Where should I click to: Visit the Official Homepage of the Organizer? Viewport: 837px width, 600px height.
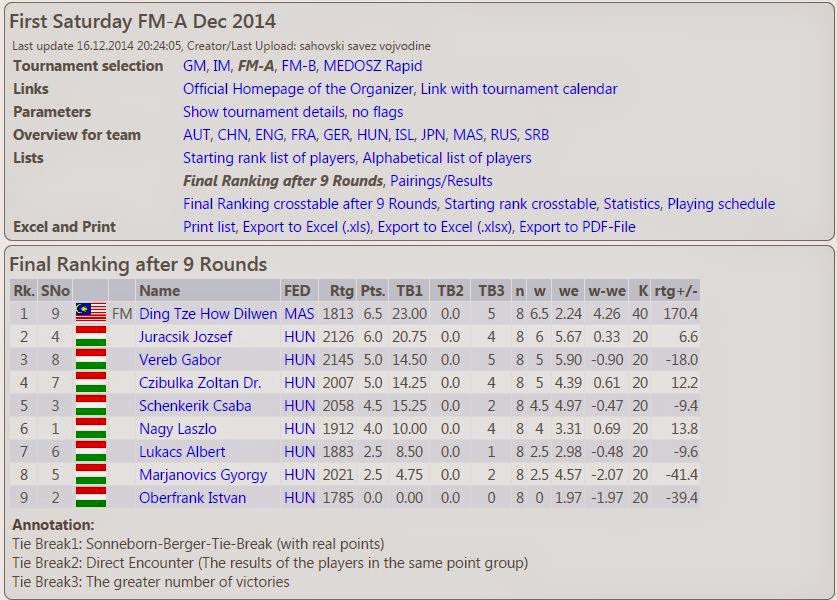(x=298, y=89)
